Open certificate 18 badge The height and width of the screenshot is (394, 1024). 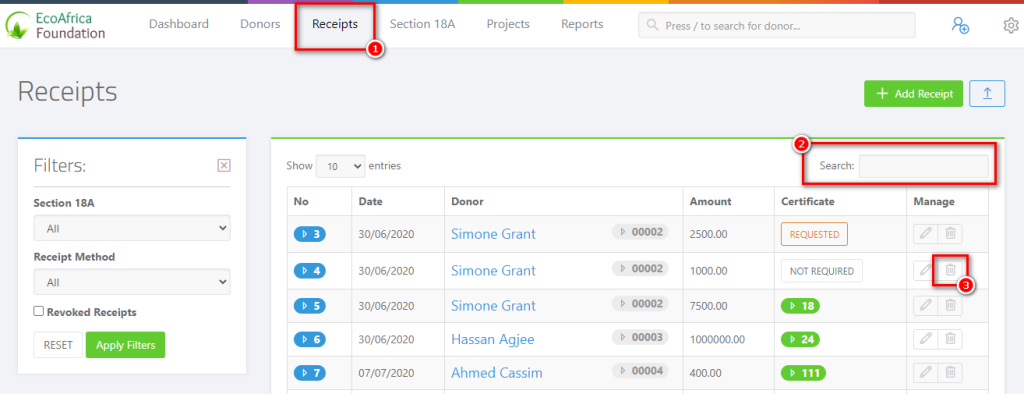pos(800,305)
